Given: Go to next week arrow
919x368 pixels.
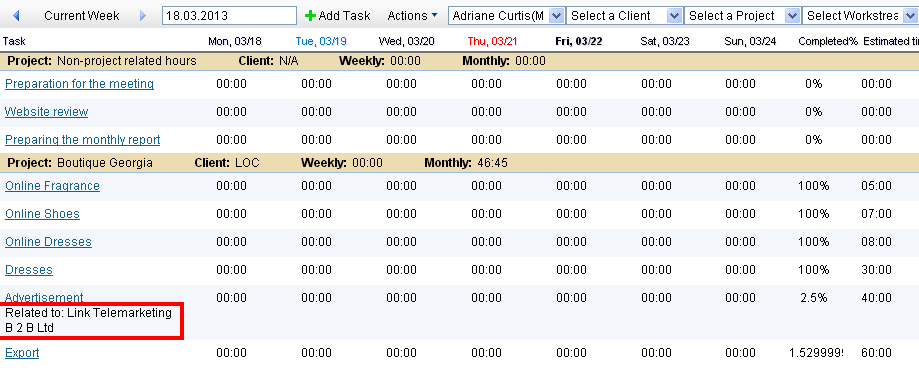Looking at the screenshot, I should (x=143, y=16).
